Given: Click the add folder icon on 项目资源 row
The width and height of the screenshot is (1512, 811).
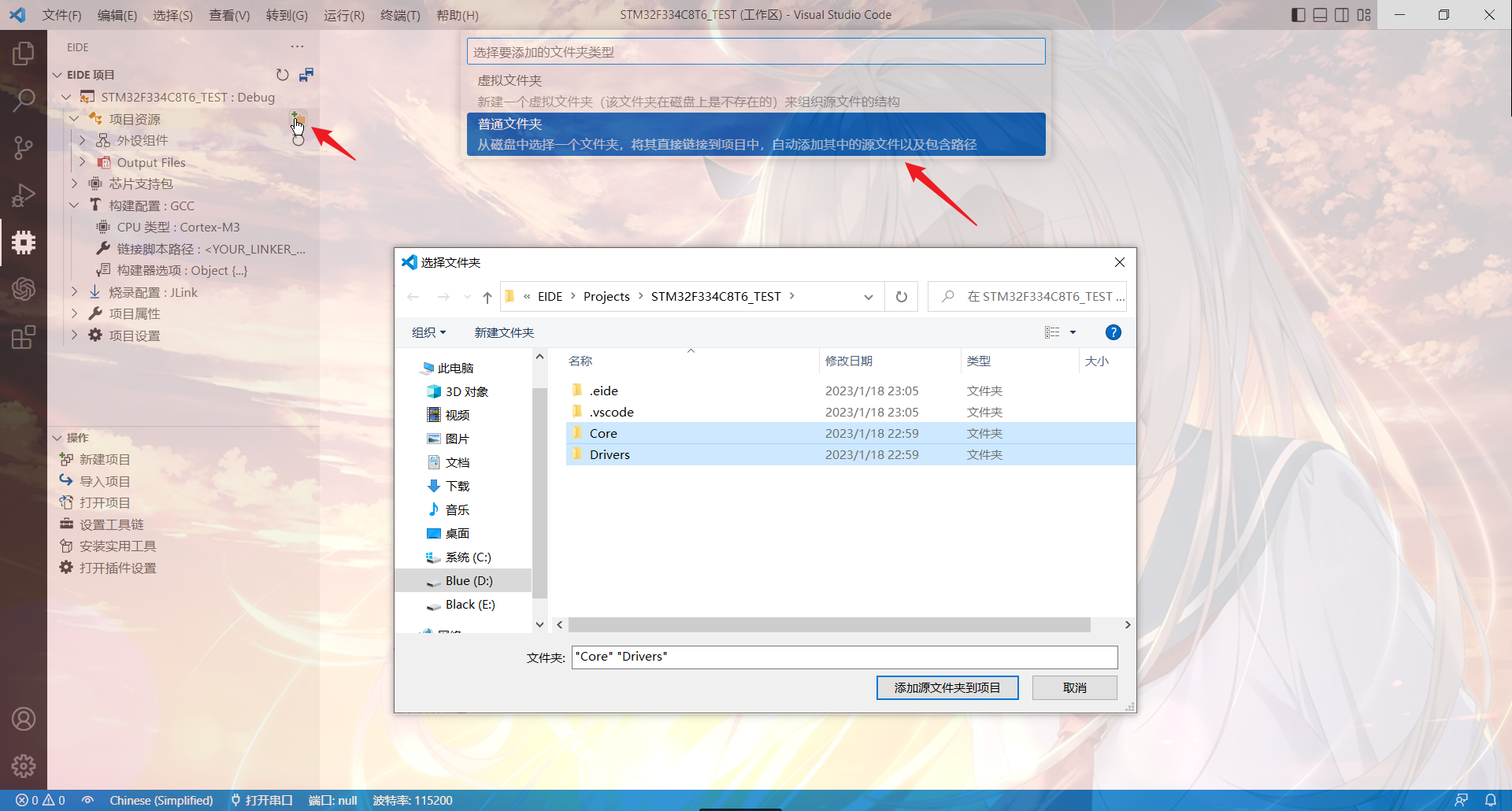Looking at the screenshot, I should [x=298, y=119].
